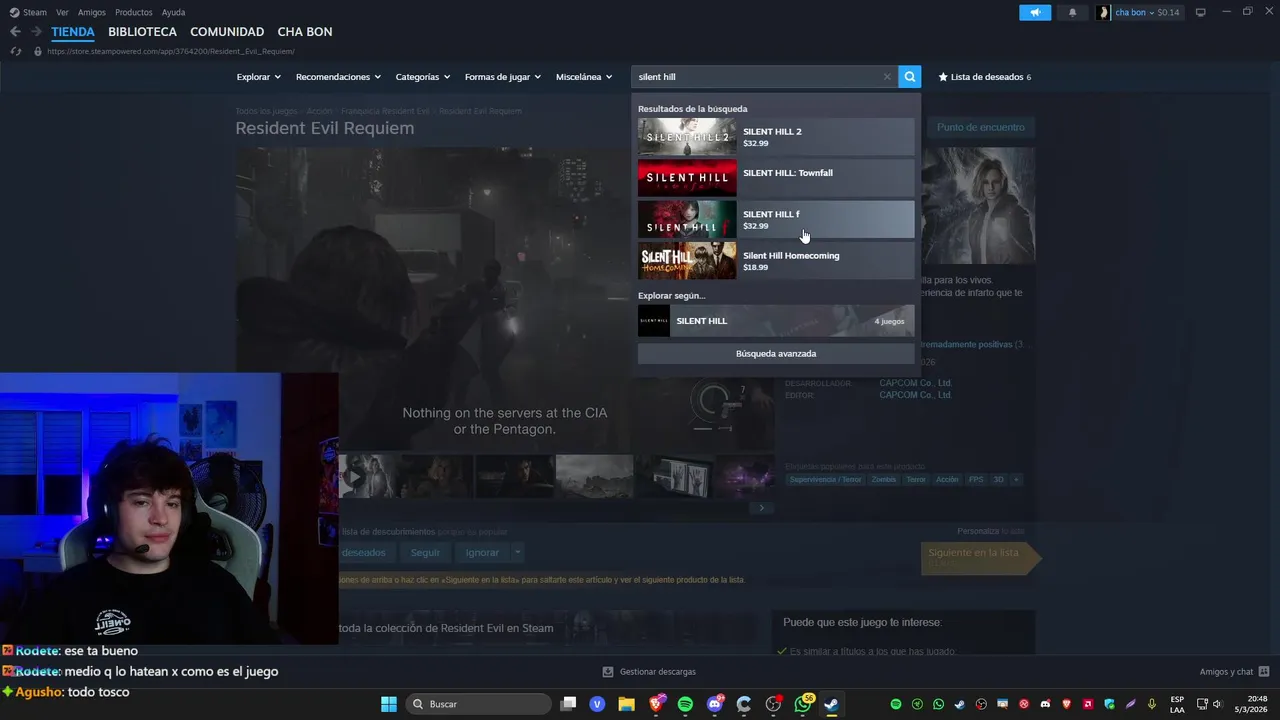Open the CHA BON profile tab
This screenshot has height=720, width=1280.
pos(305,32)
